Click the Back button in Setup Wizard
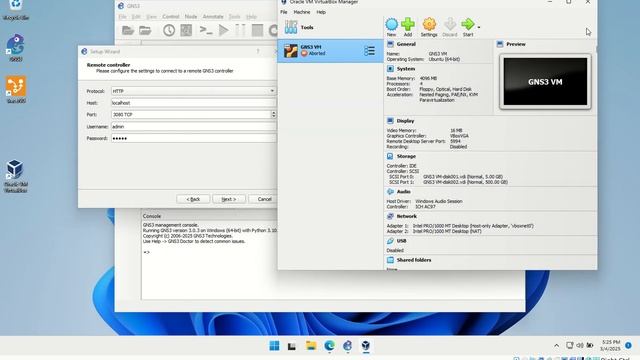The height and width of the screenshot is (360, 640). (193, 199)
